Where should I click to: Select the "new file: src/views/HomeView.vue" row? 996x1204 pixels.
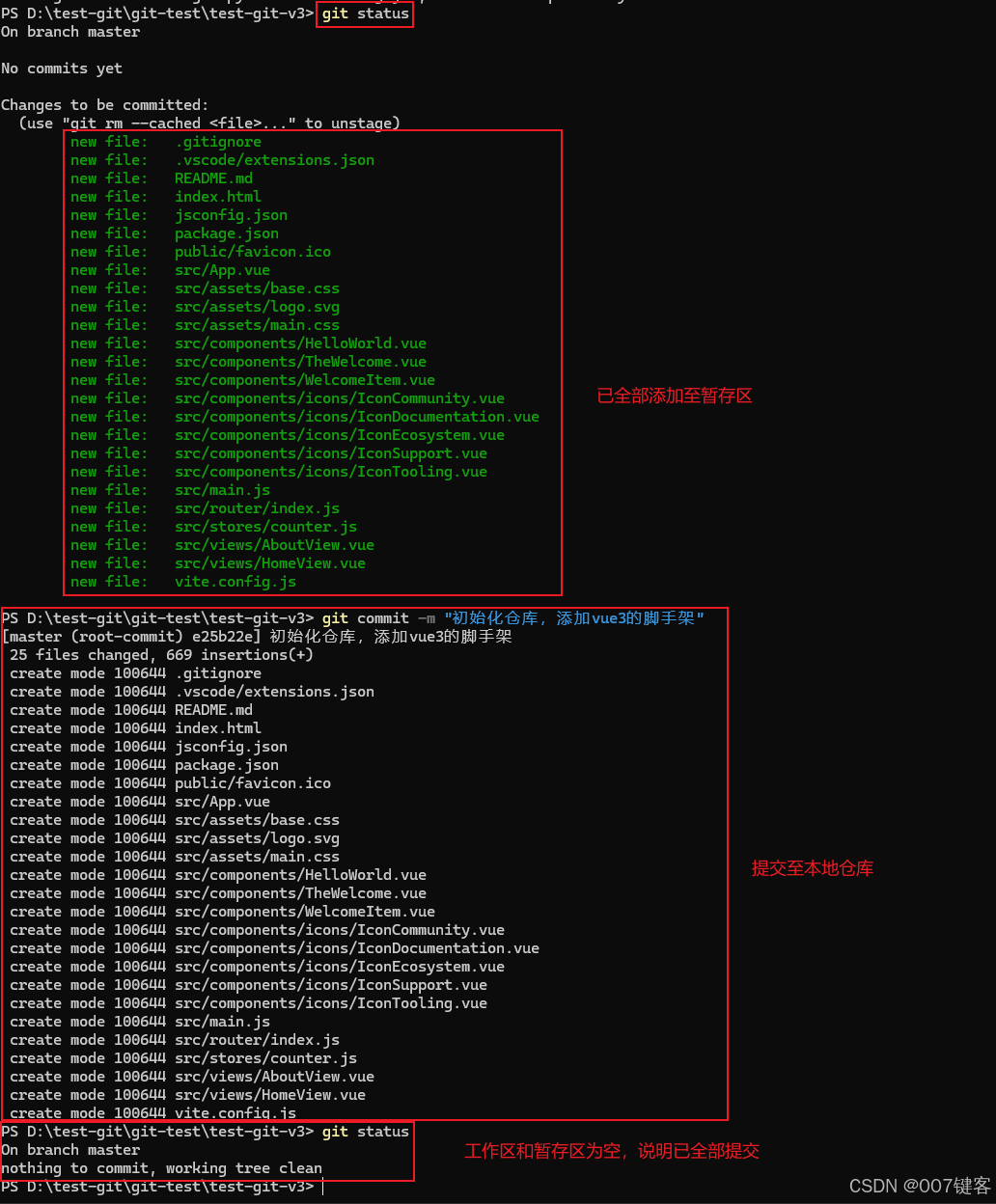point(218,563)
